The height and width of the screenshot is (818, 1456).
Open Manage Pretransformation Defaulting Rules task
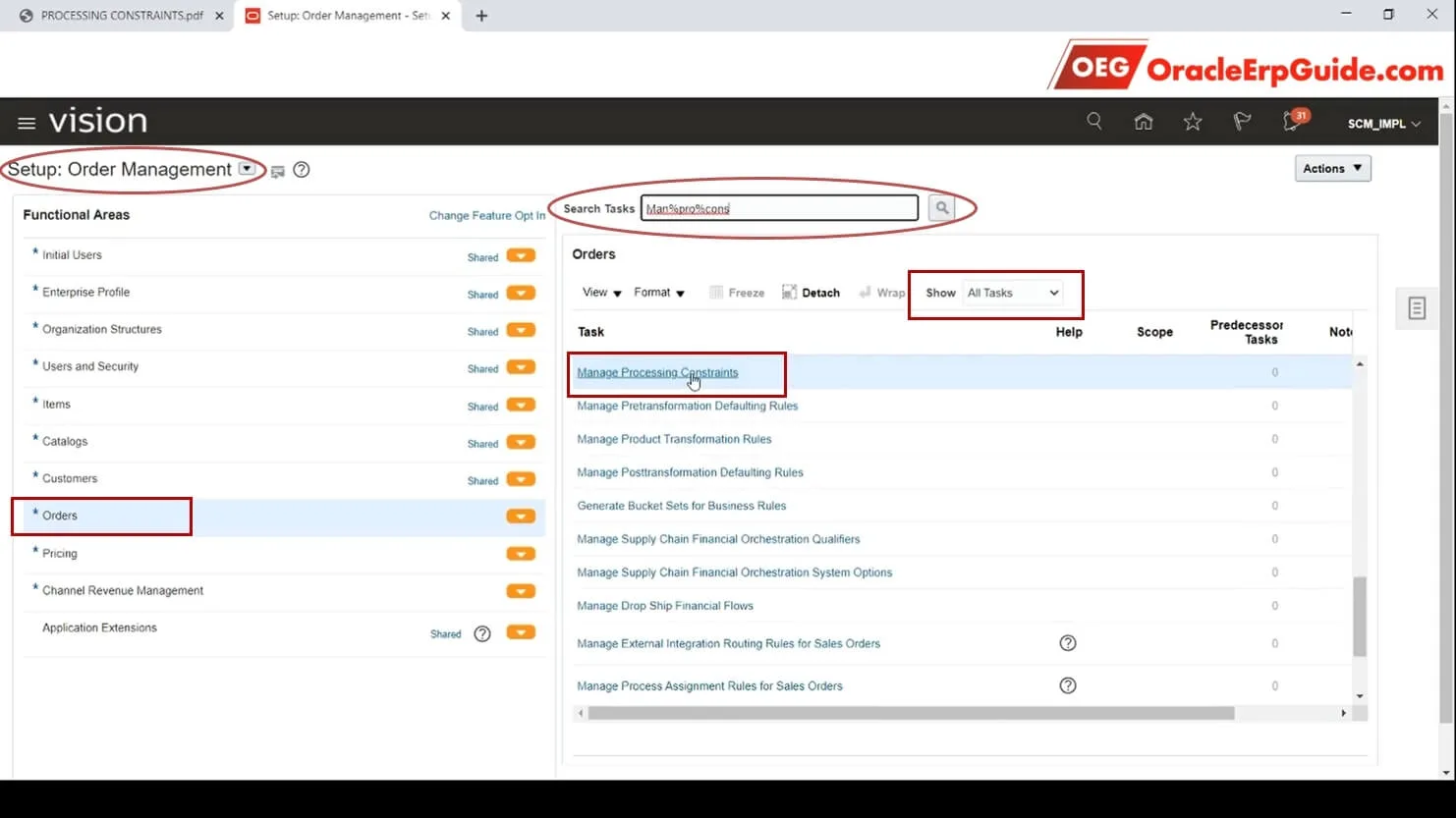coord(688,407)
